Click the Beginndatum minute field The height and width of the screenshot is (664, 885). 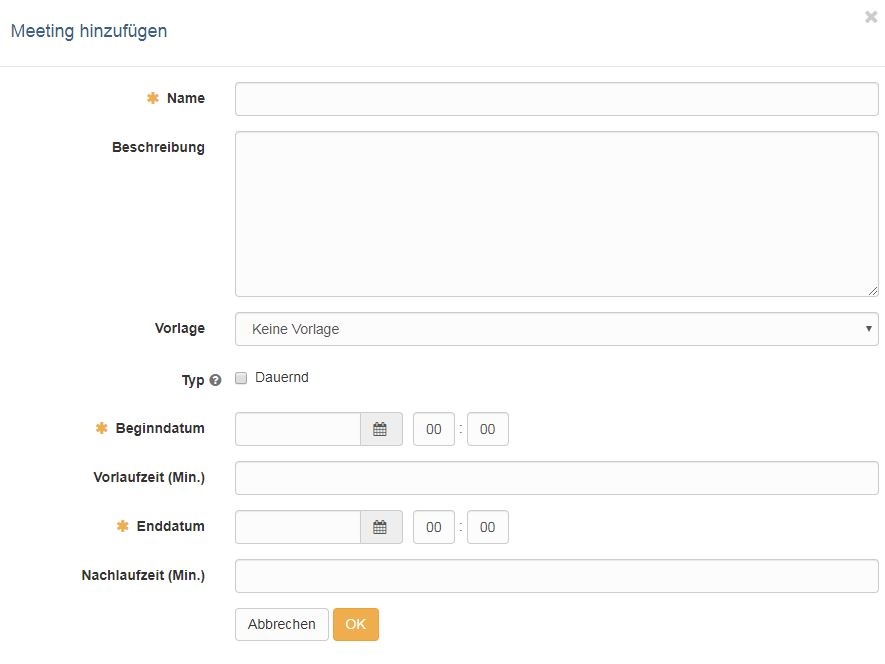point(487,429)
